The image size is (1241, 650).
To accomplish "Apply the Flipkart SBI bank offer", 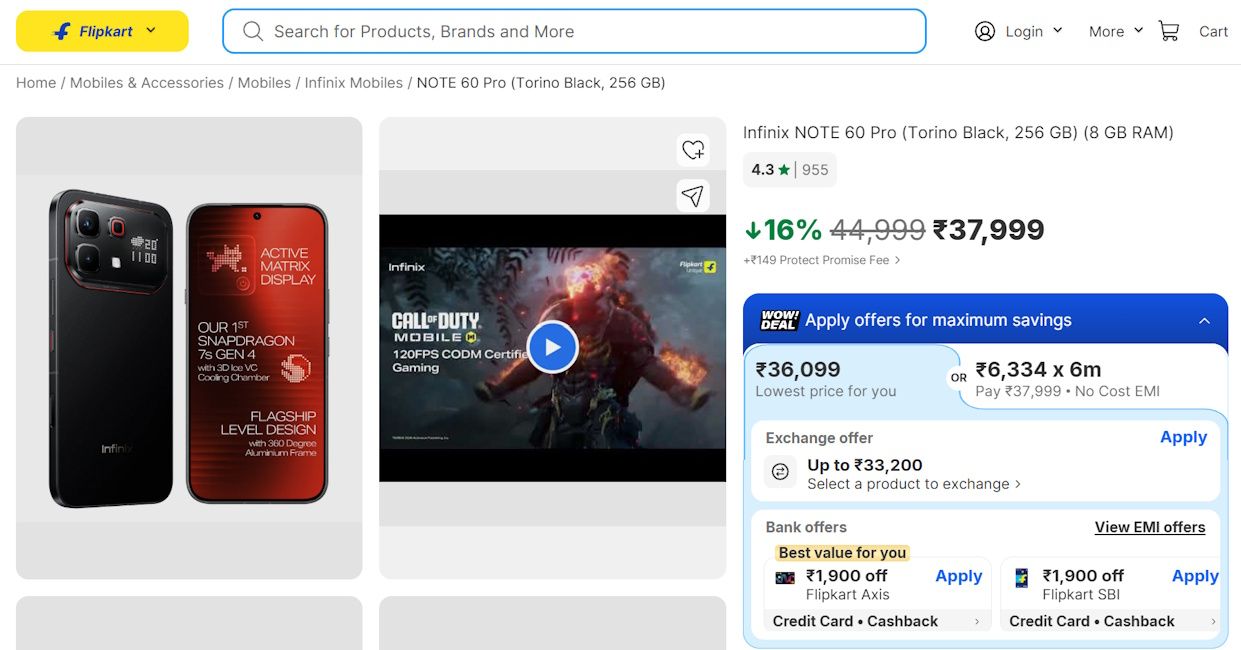I will click(1195, 576).
